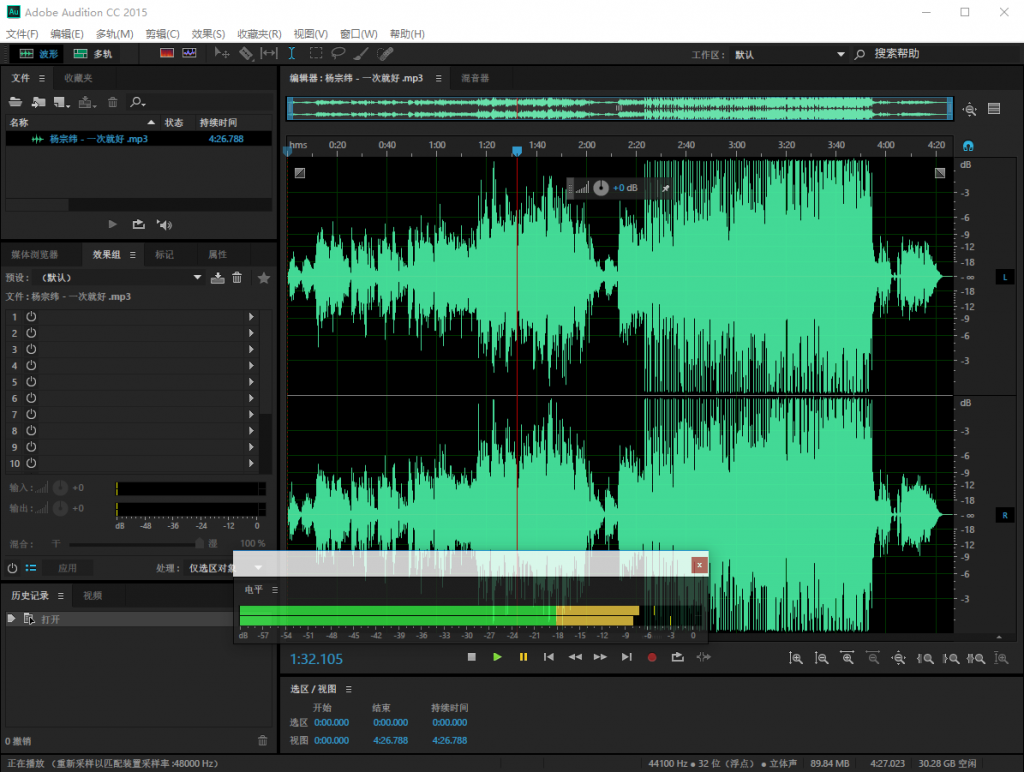Switch to Waveform editor view
This screenshot has width=1024, height=772.
[x=38, y=54]
